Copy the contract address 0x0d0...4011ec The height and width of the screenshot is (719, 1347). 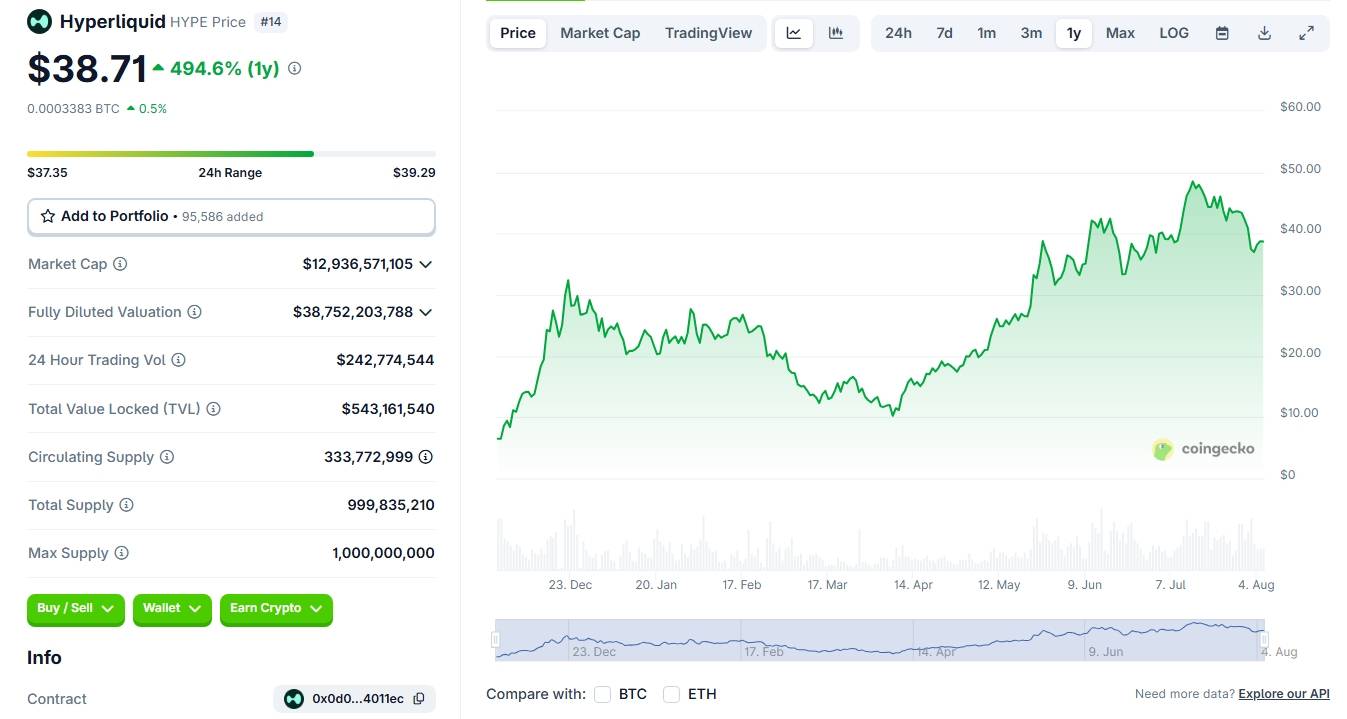click(419, 699)
